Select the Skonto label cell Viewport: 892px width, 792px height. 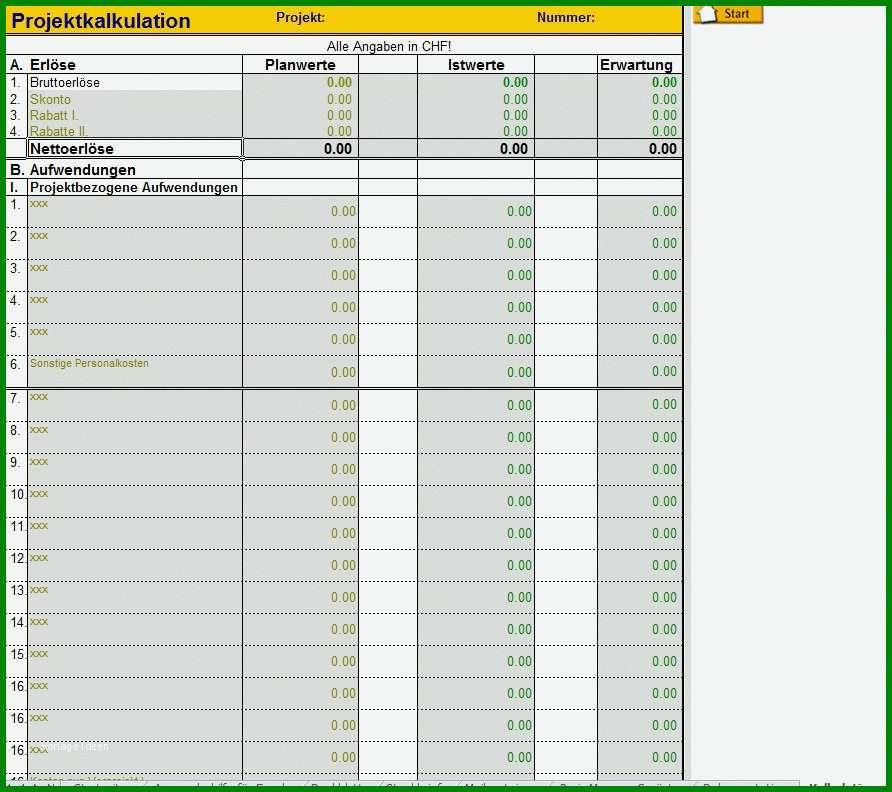(135, 99)
